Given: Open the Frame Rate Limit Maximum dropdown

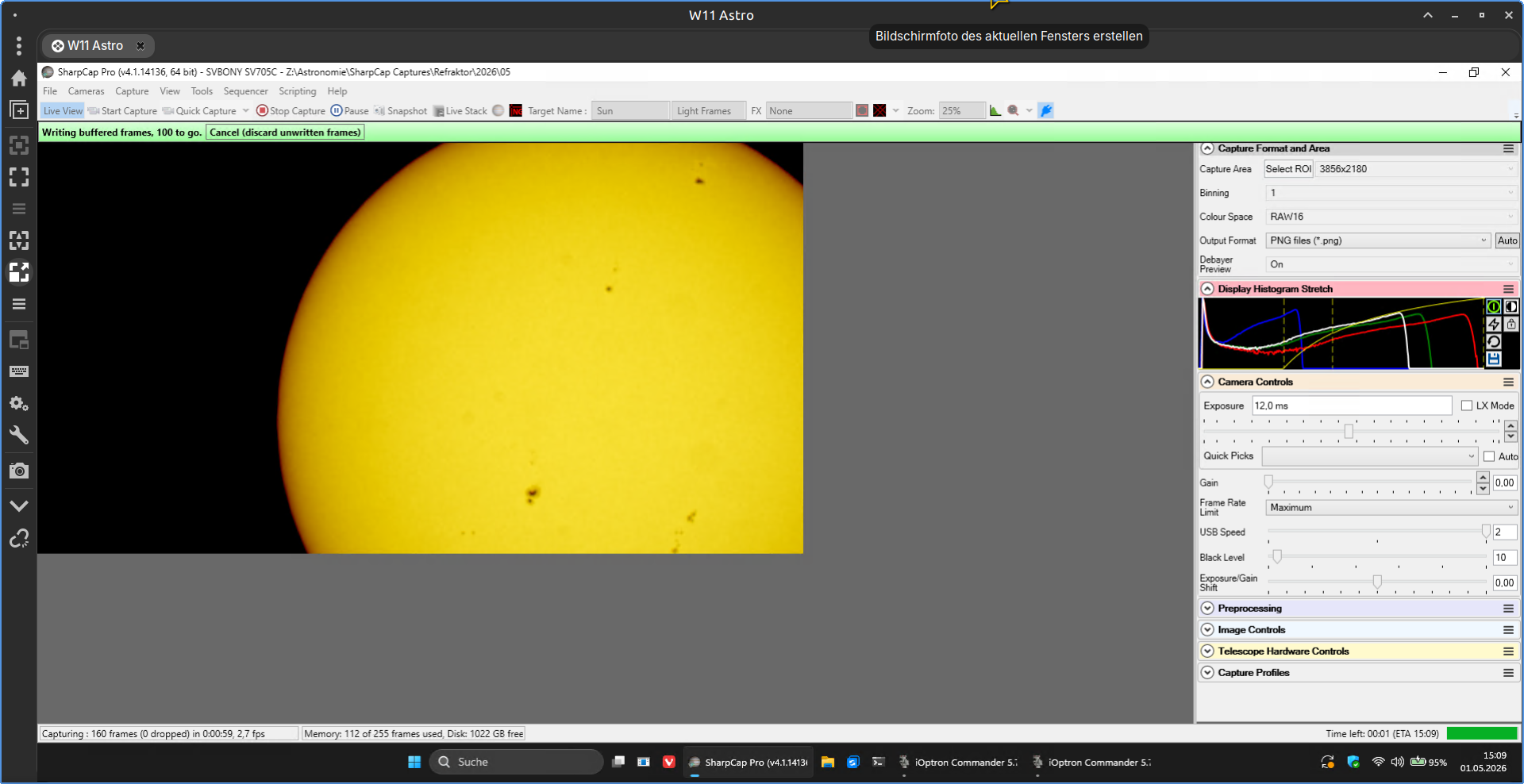Looking at the screenshot, I should tap(1391, 508).
